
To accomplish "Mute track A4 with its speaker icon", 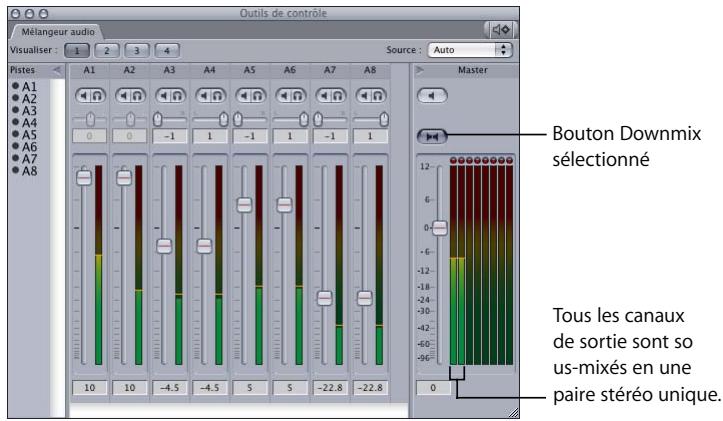I will coord(204,95).
